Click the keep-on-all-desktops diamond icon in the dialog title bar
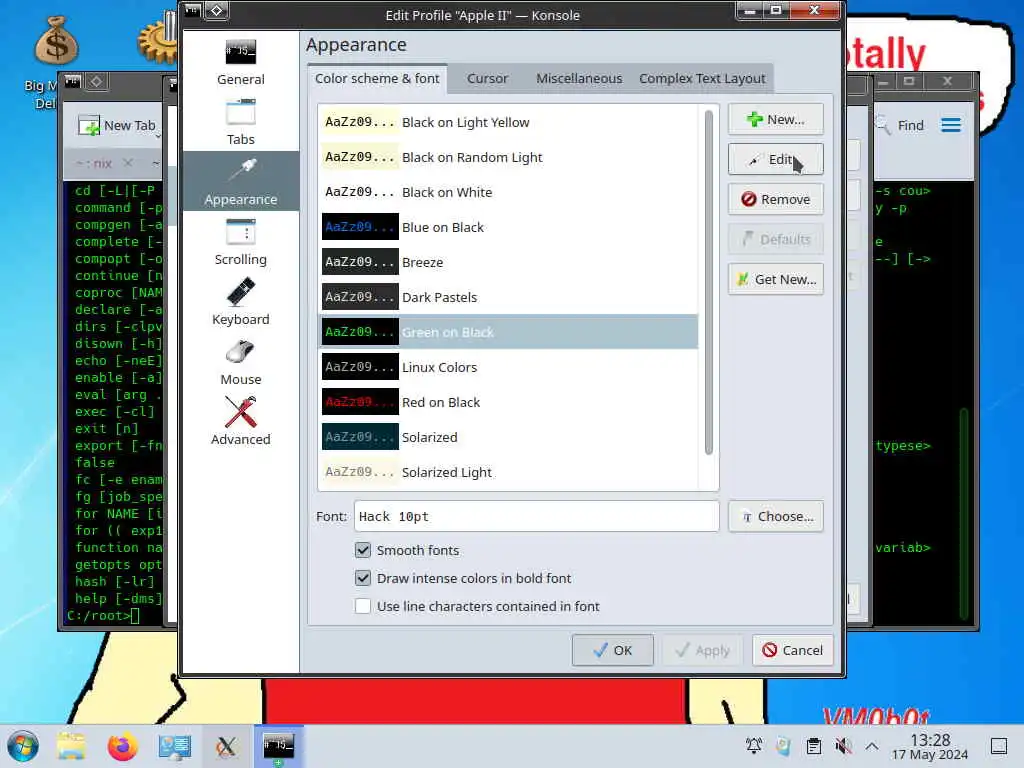 click(x=217, y=10)
